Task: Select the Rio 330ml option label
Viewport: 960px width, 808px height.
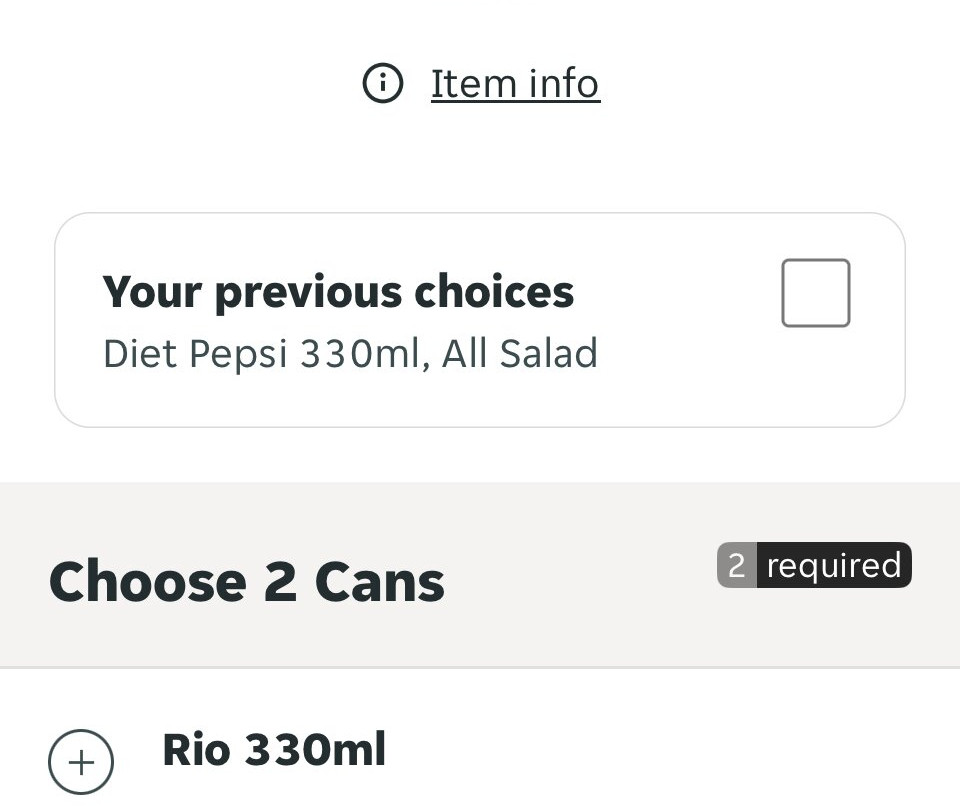Action: 274,750
